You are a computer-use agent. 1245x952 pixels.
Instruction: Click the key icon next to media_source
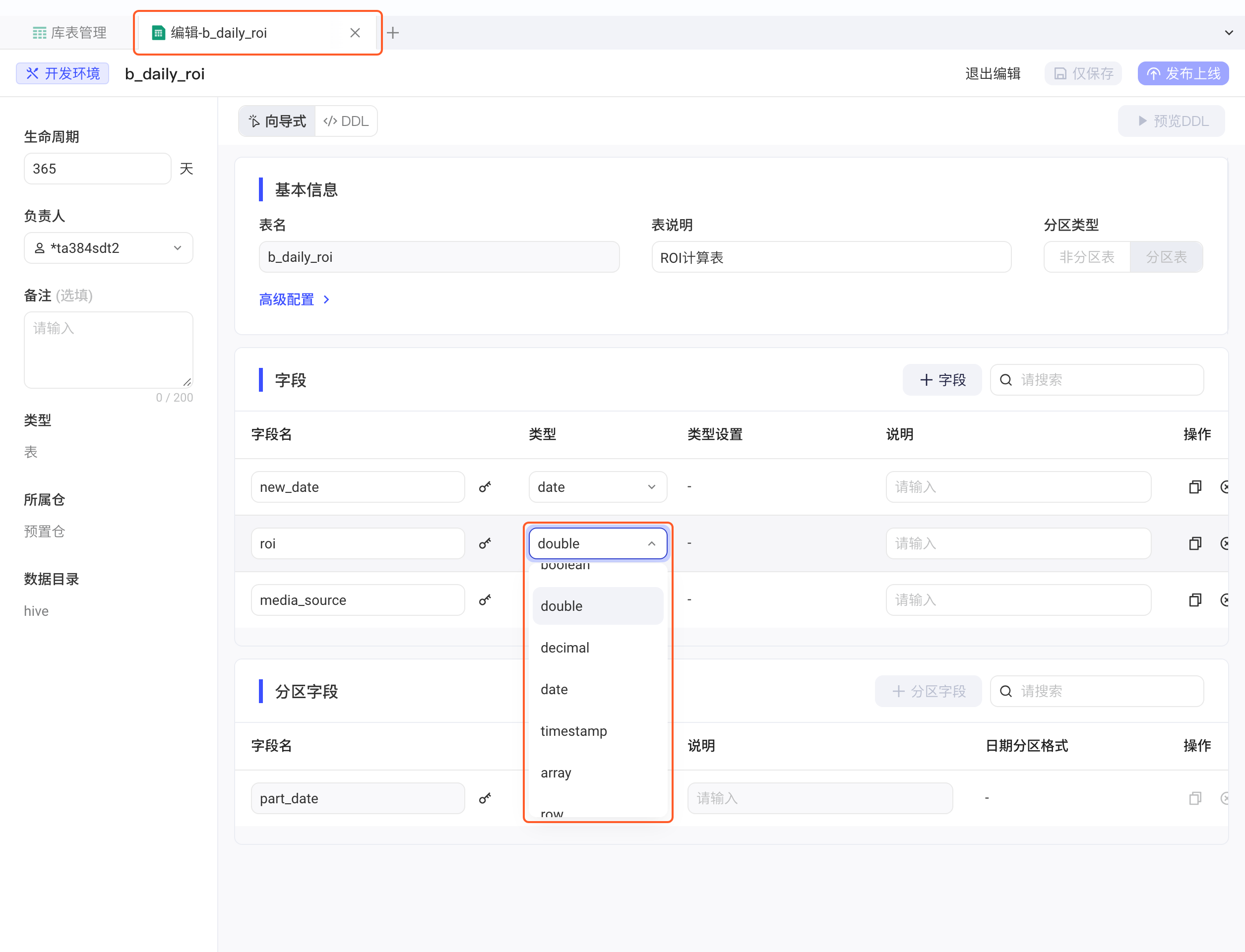[485, 600]
